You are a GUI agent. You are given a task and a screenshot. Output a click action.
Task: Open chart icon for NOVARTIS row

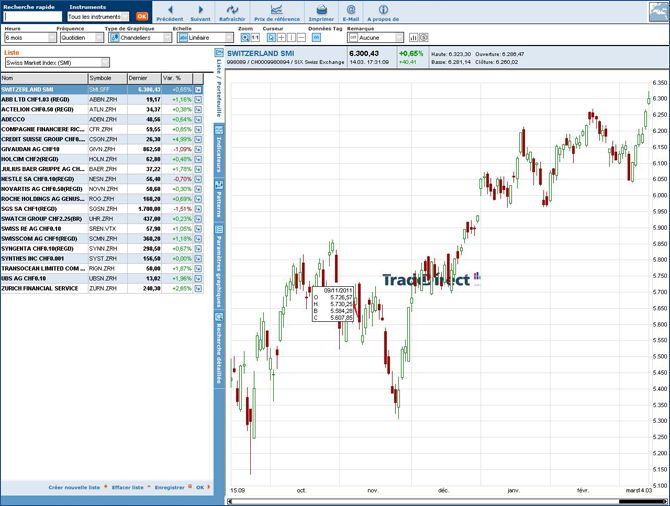(198, 189)
